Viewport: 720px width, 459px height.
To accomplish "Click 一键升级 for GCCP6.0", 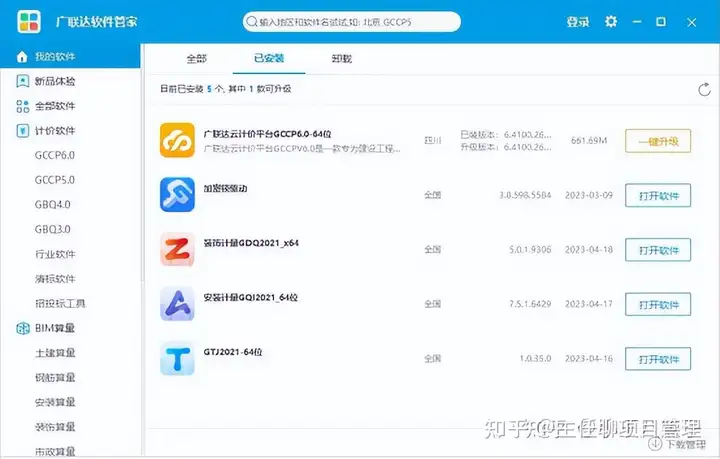I will [x=658, y=141].
